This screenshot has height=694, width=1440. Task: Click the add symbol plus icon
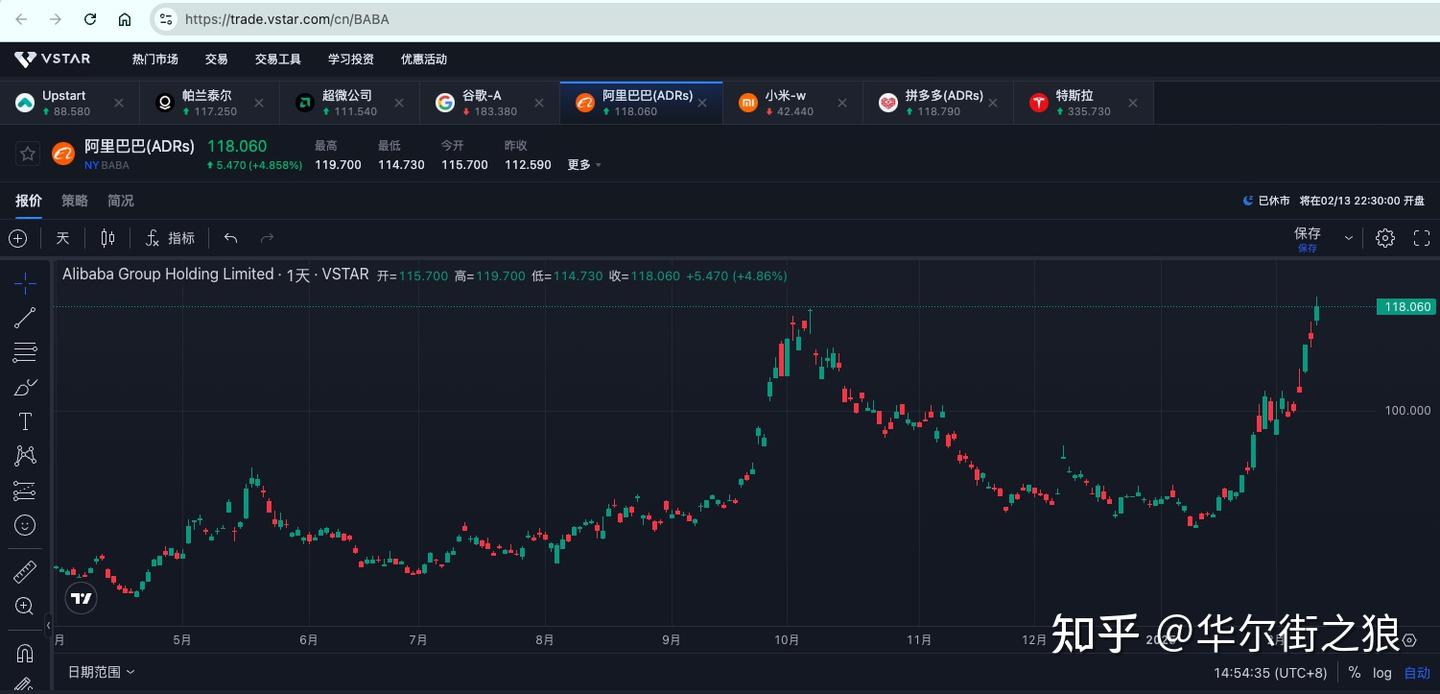pyautogui.click(x=17, y=238)
